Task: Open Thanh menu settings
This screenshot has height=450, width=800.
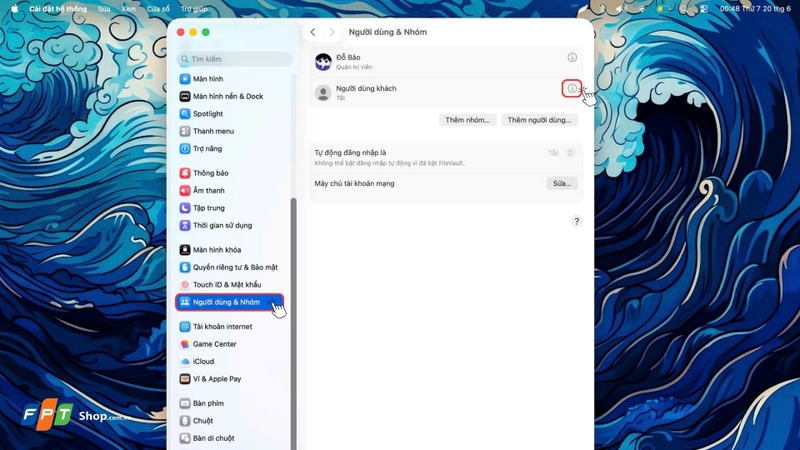Action: click(x=207, y=131)
